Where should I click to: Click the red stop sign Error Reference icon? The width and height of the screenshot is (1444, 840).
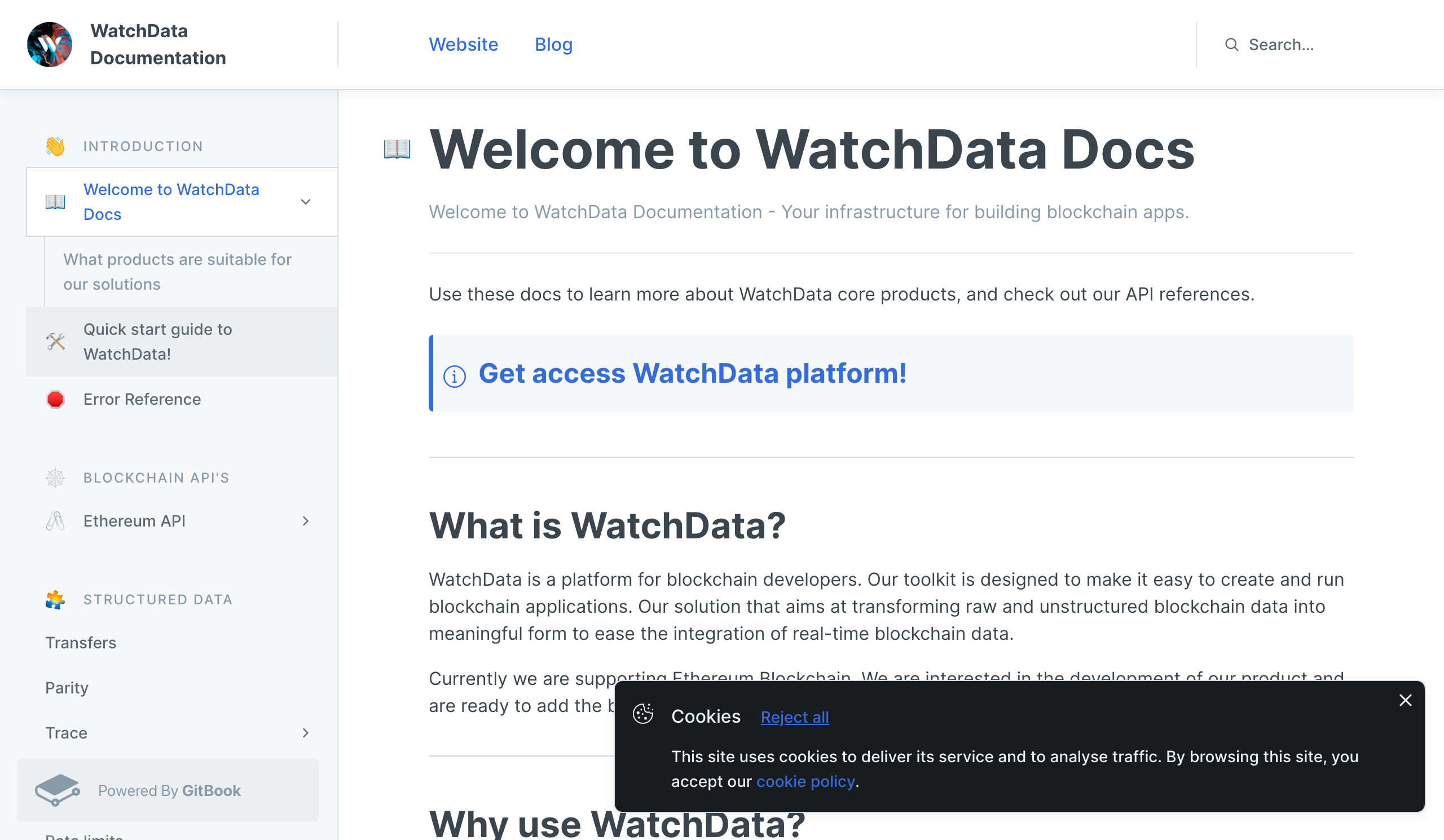(x=55, y=399)
